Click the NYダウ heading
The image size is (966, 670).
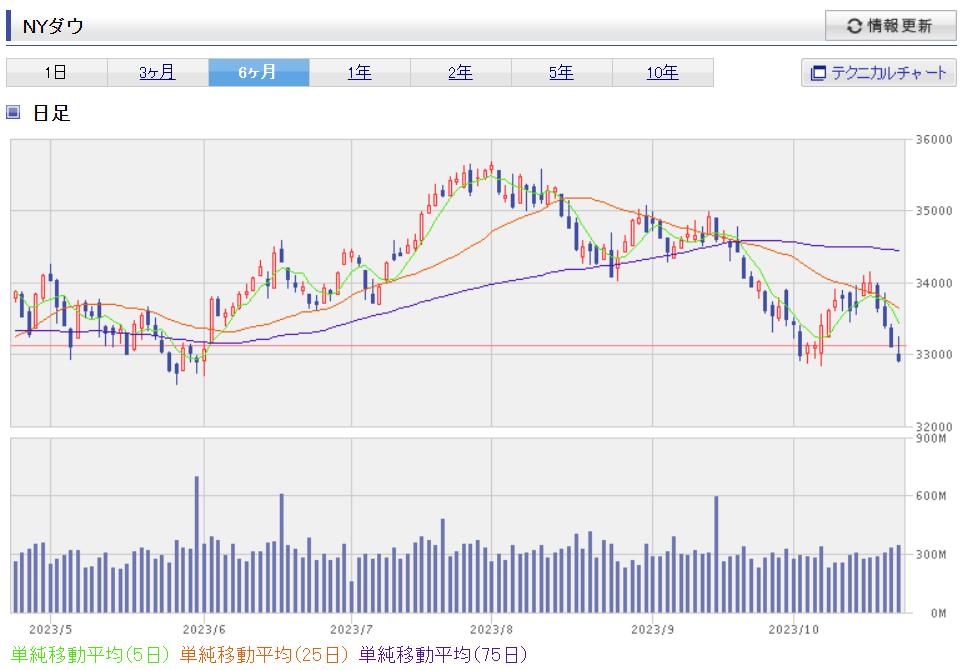click(x=53, y=26)
